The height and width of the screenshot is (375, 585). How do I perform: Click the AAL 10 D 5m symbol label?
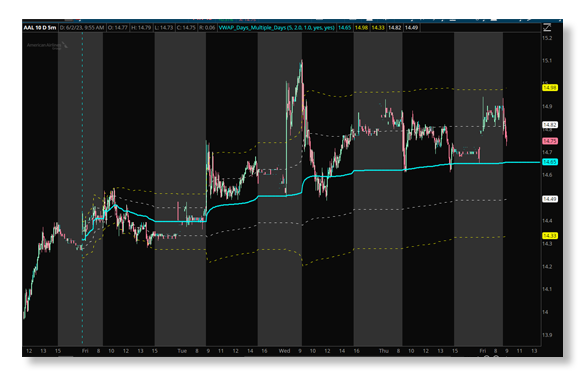40,28
